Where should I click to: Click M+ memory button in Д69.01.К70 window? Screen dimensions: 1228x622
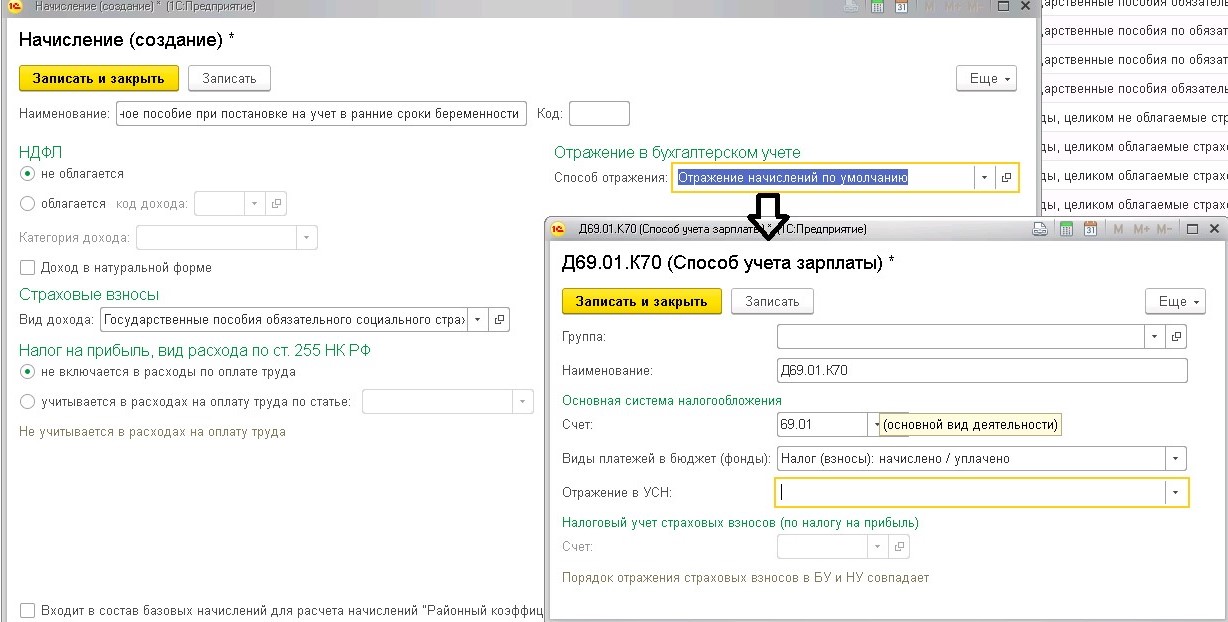1140,229
